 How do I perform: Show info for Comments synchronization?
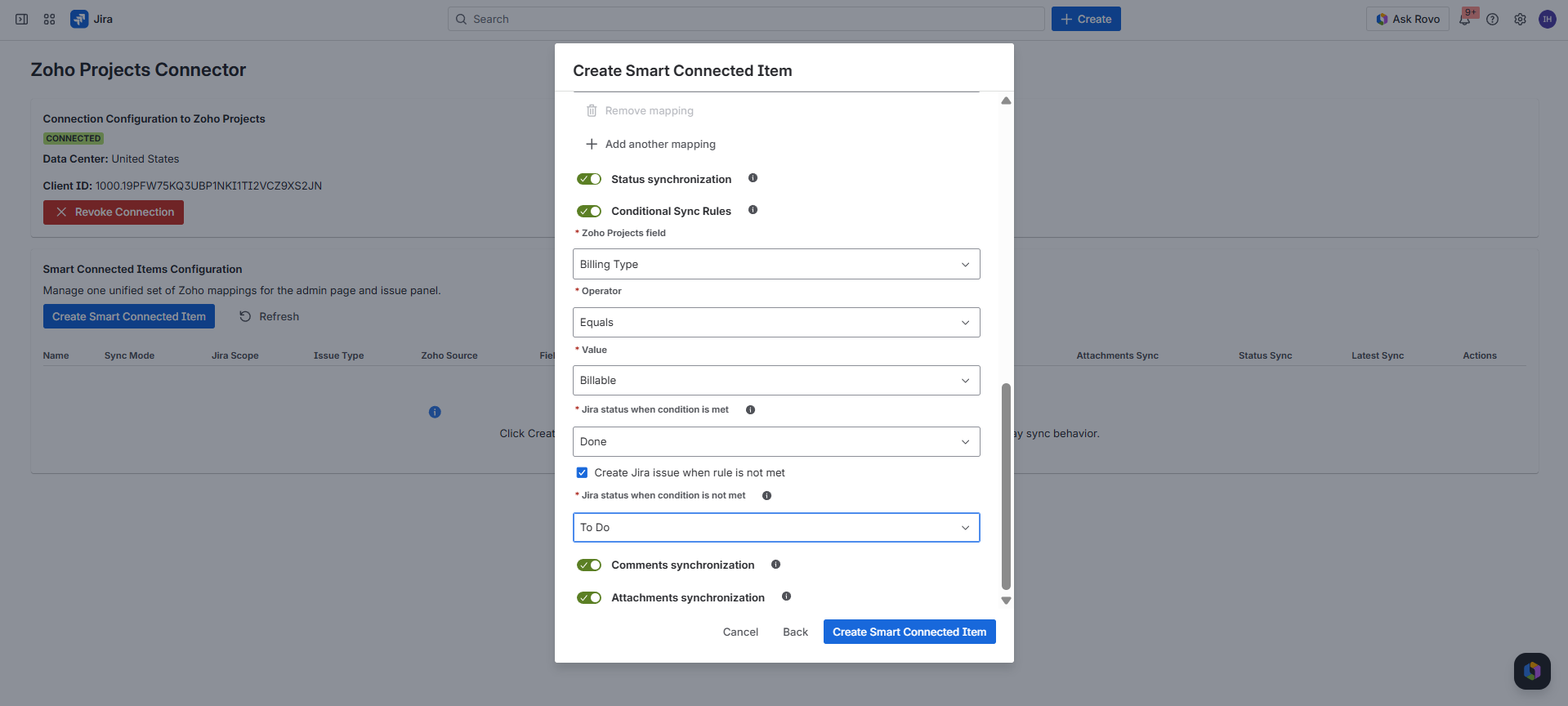[775, 564]
